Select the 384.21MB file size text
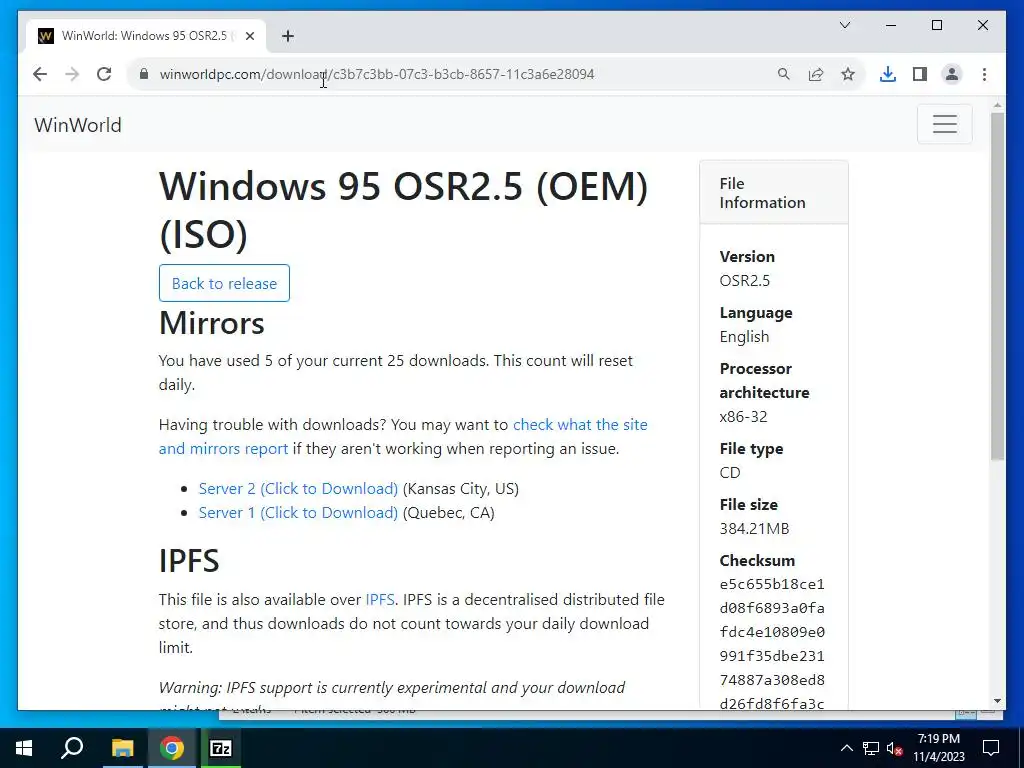Viewport: 1024px width, 768px height. point(754,528)
